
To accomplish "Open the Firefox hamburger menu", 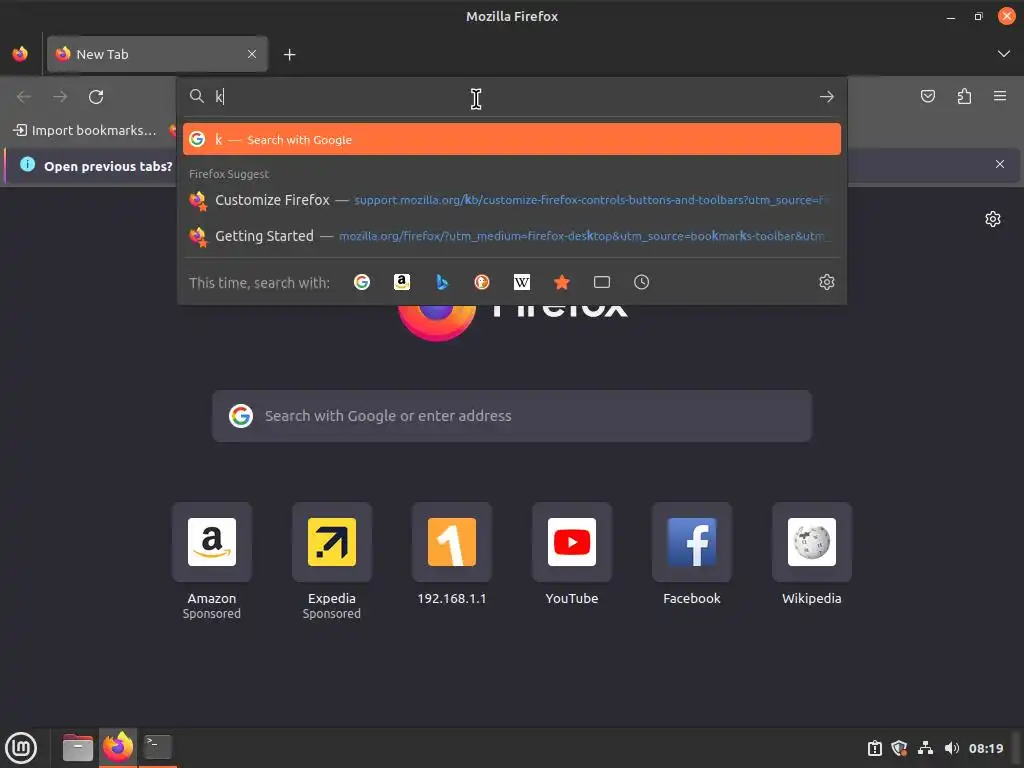I will pos(1000,97).
